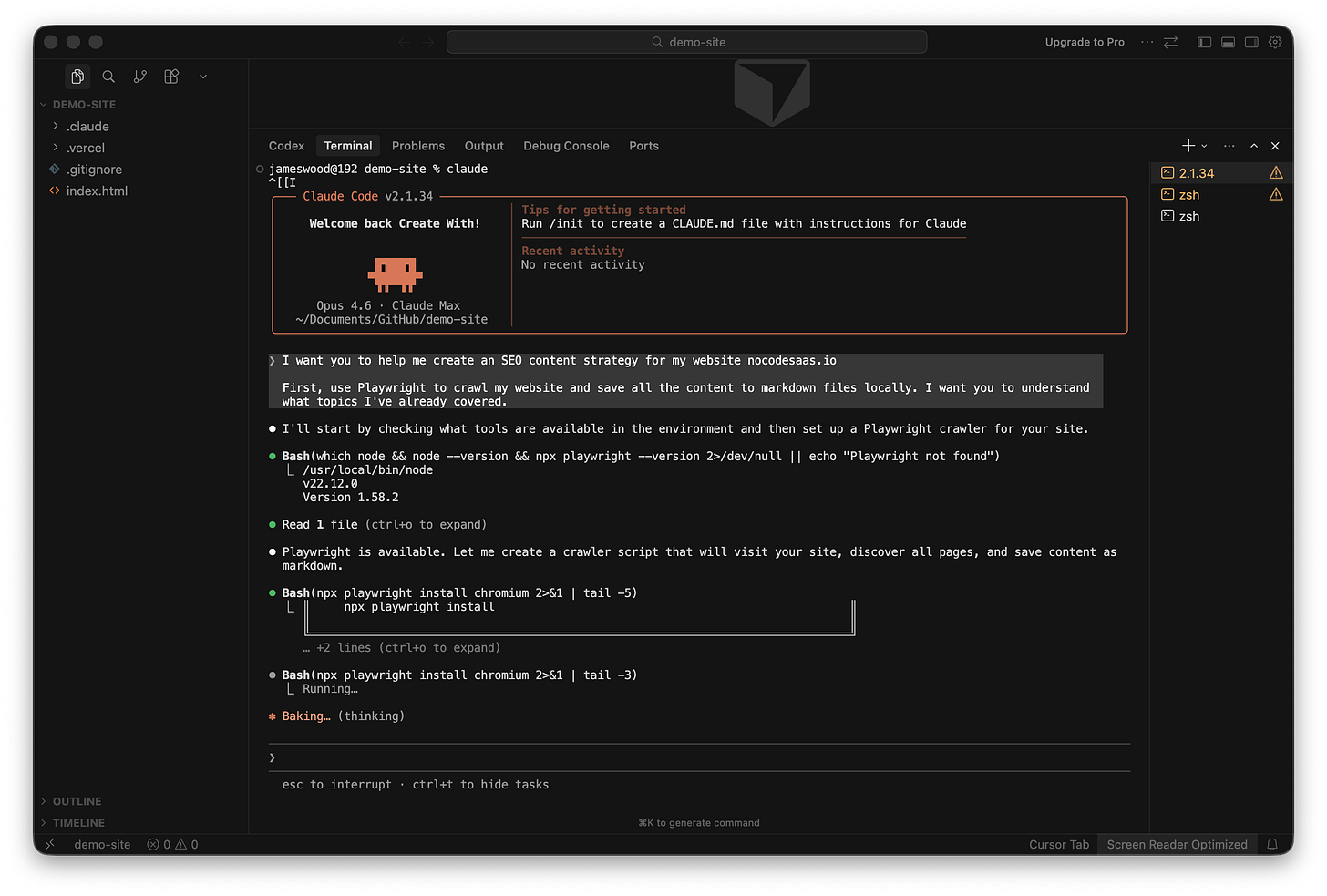This screenshot has width=1327, height=896.
Task: Click Cursor Tab in the status bar
Action: click(x=1059, y=845)
